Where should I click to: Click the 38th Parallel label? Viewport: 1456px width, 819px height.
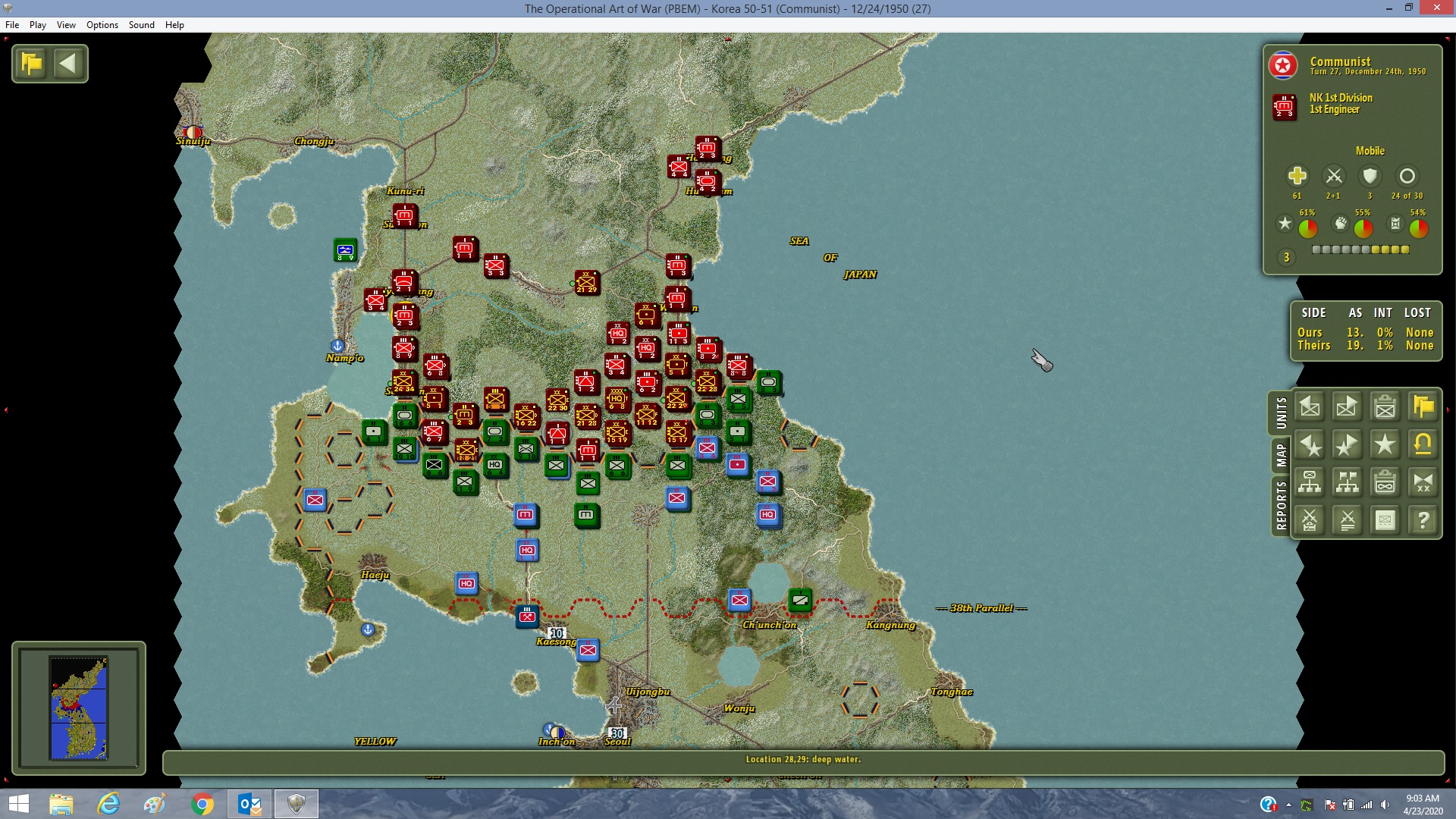(x=982, y=608)
